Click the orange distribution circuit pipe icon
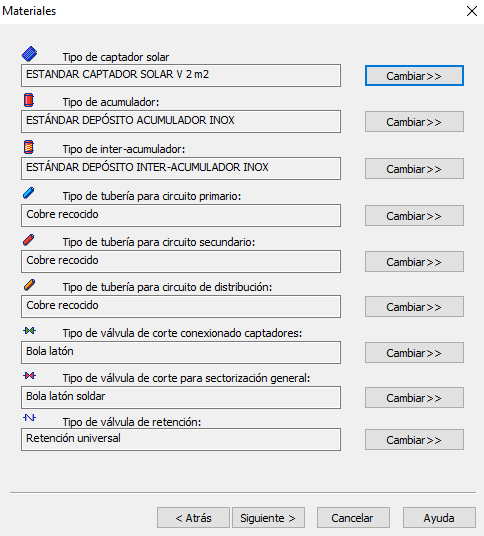 pos(29,285)
